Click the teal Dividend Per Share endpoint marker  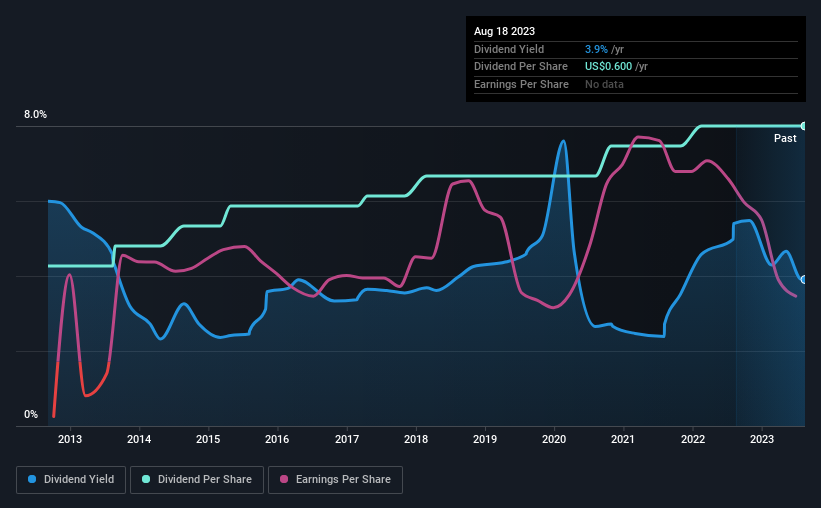804,126
